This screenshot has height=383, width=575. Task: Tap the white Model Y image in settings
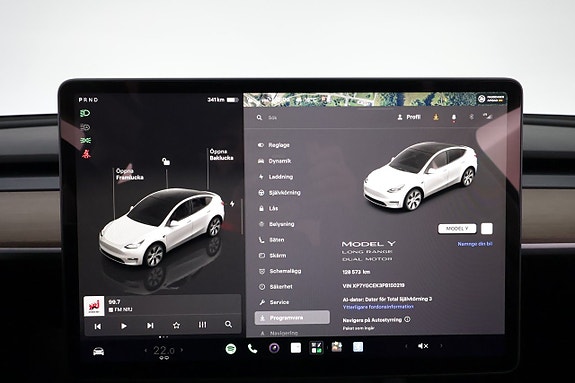point(420,176)
